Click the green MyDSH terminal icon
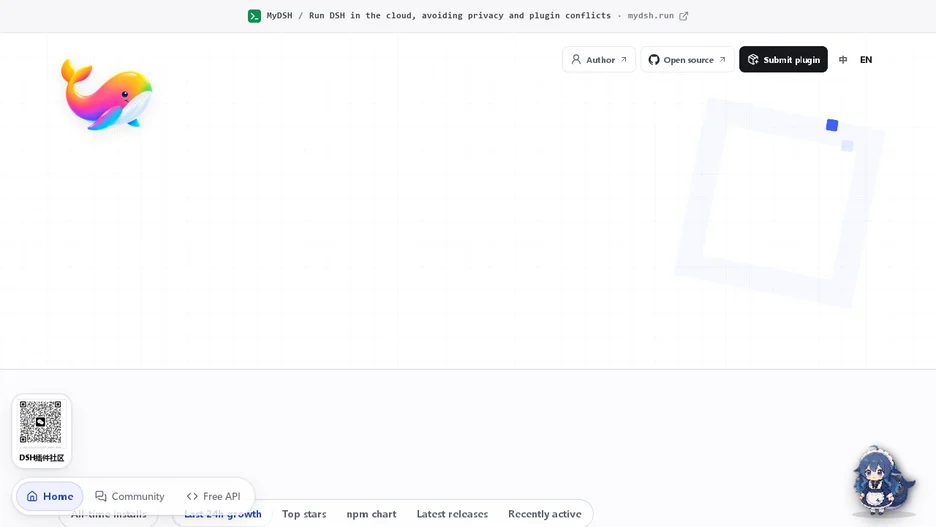 pyautogui.click(x=254, y=16)
